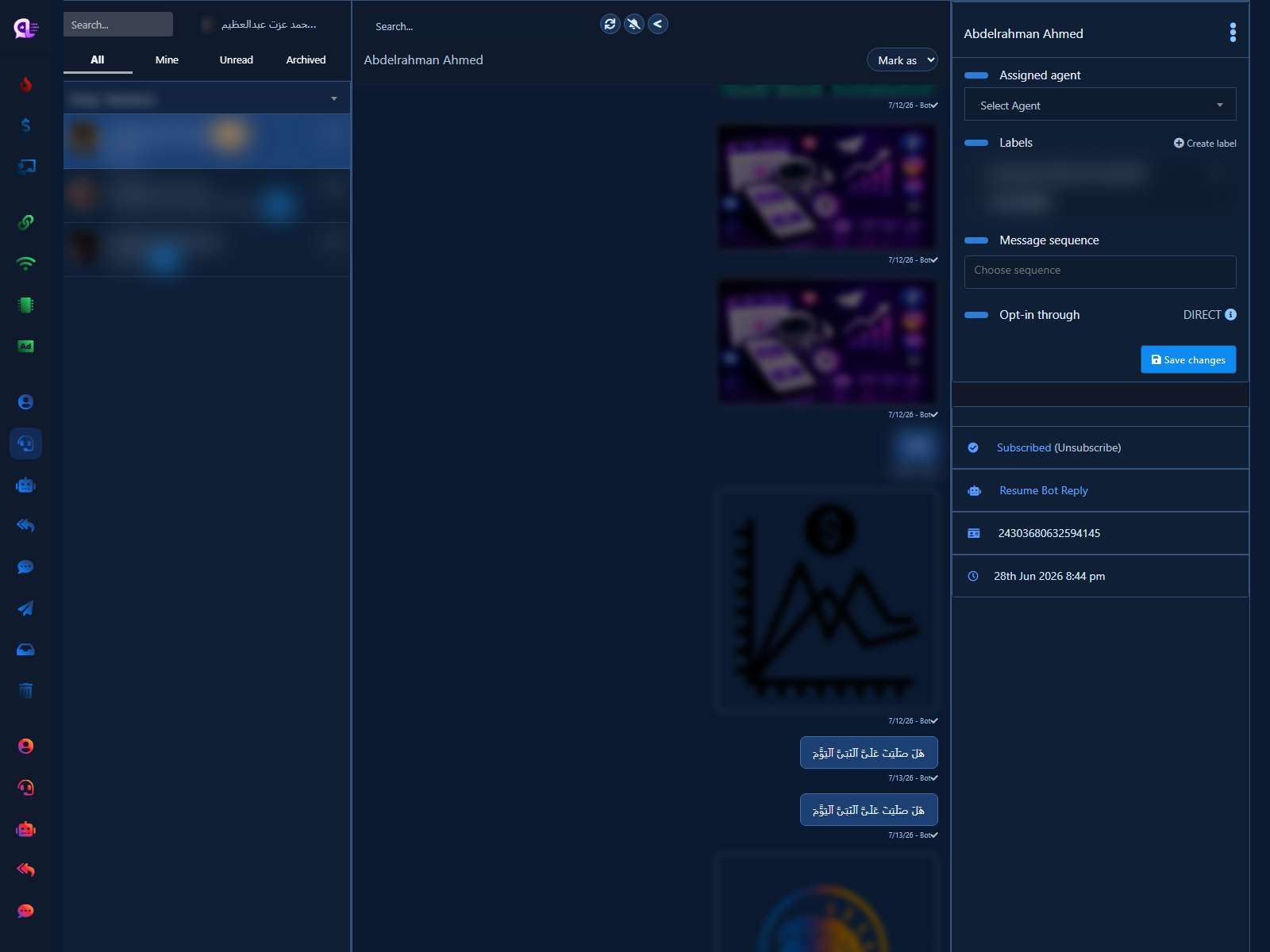Click the orange-pink user circle icon
1270x952 pixels.
pyautogui.click(x=25, y=747)
